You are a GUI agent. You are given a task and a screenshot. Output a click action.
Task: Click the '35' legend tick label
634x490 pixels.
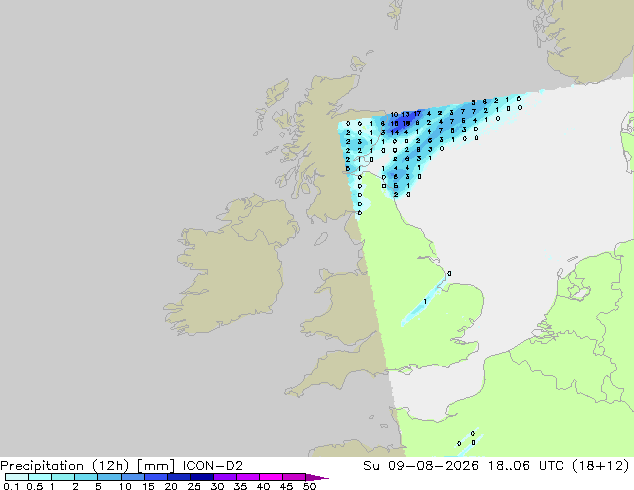click(x=240, y=486)
